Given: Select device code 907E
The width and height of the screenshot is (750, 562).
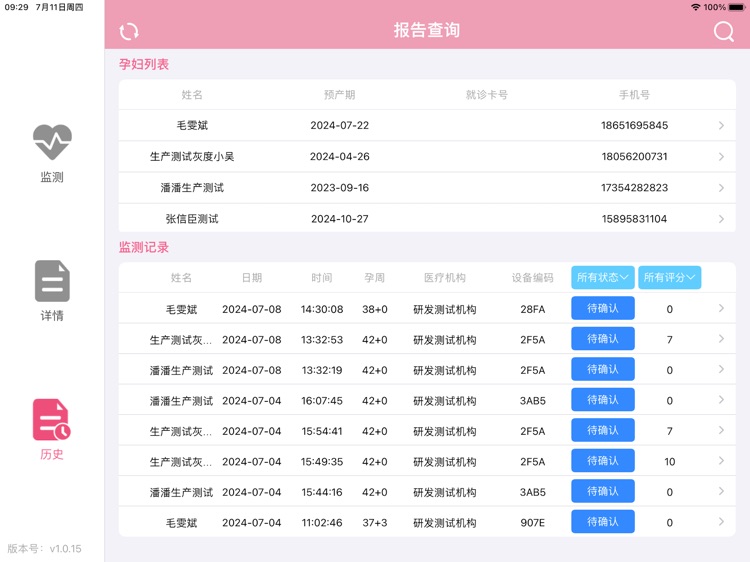Looking at the screenshot, I should [532, 523].
